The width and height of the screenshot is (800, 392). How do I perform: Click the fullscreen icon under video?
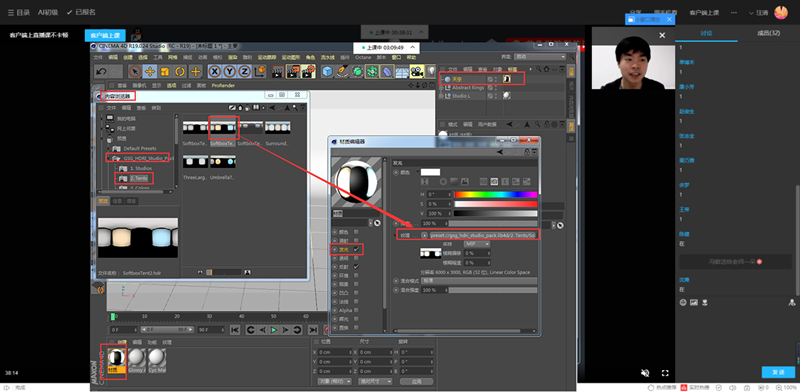point(665,373)
